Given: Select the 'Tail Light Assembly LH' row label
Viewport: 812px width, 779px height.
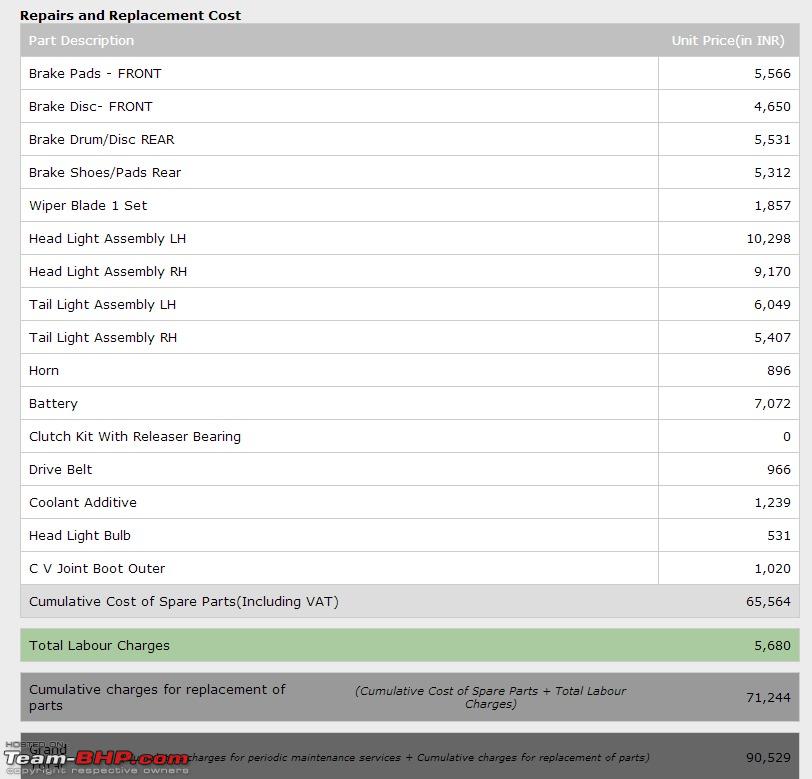Looking at the screenshot, I should [x=103, y=305].
